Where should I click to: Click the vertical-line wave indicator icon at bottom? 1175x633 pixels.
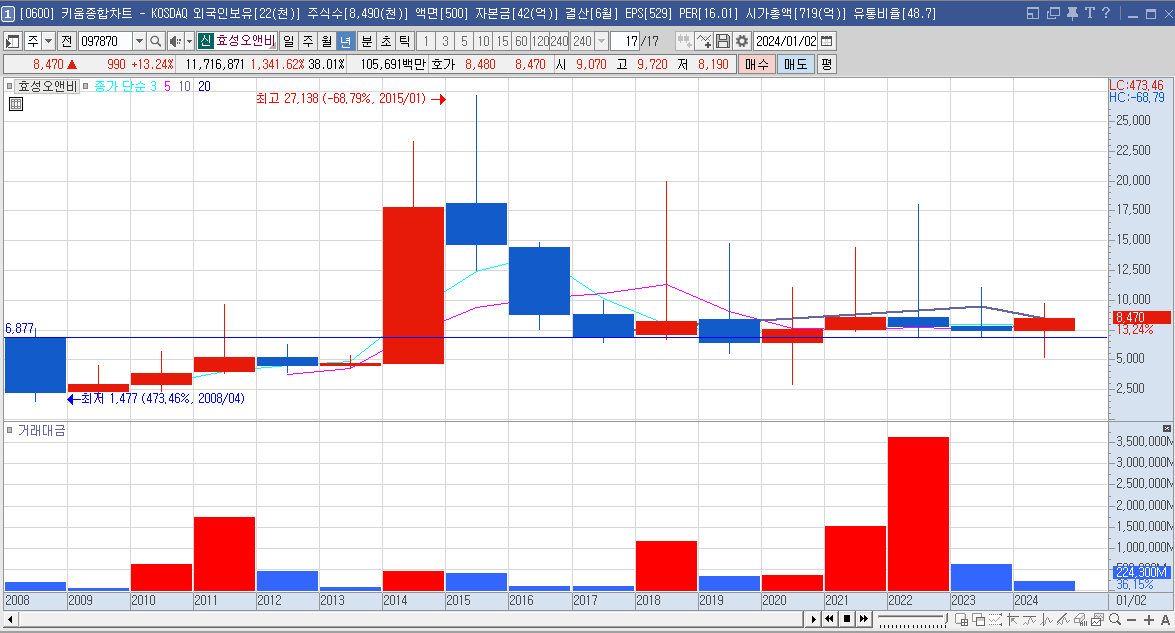1047,620
